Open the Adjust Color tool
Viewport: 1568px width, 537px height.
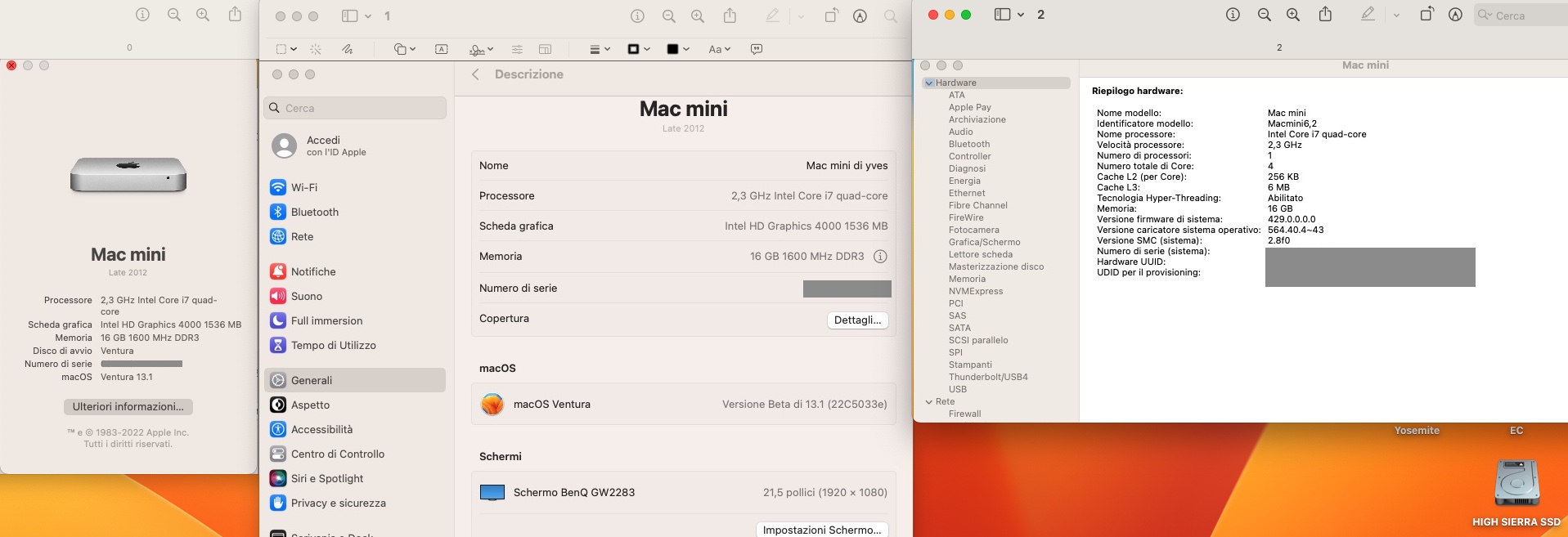coord(517,49)
